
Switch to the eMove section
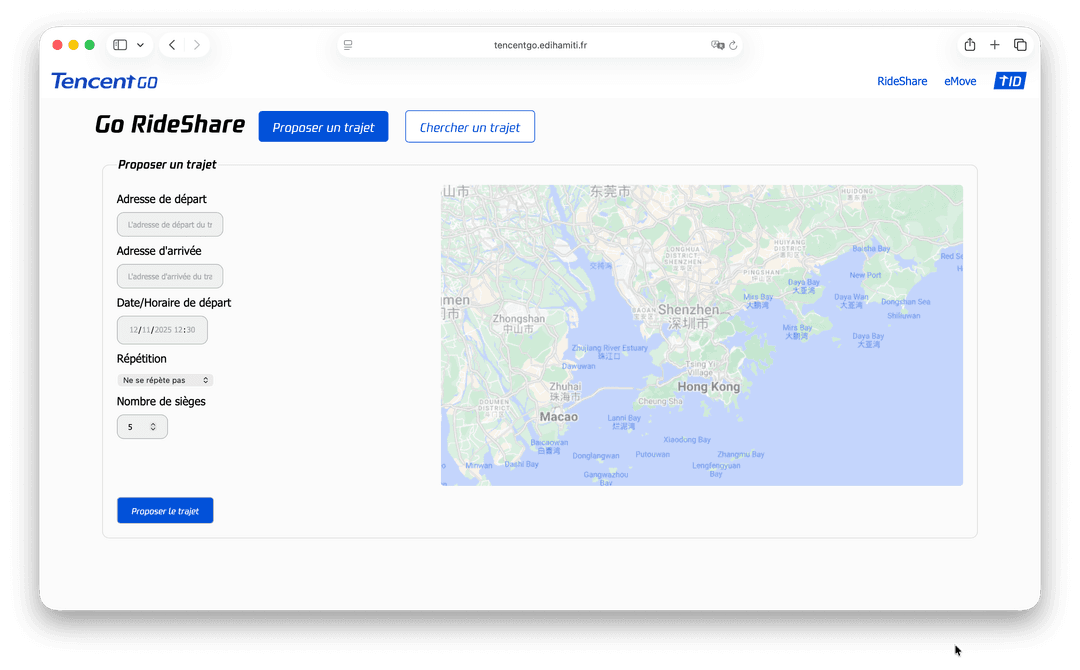(960, 81)
